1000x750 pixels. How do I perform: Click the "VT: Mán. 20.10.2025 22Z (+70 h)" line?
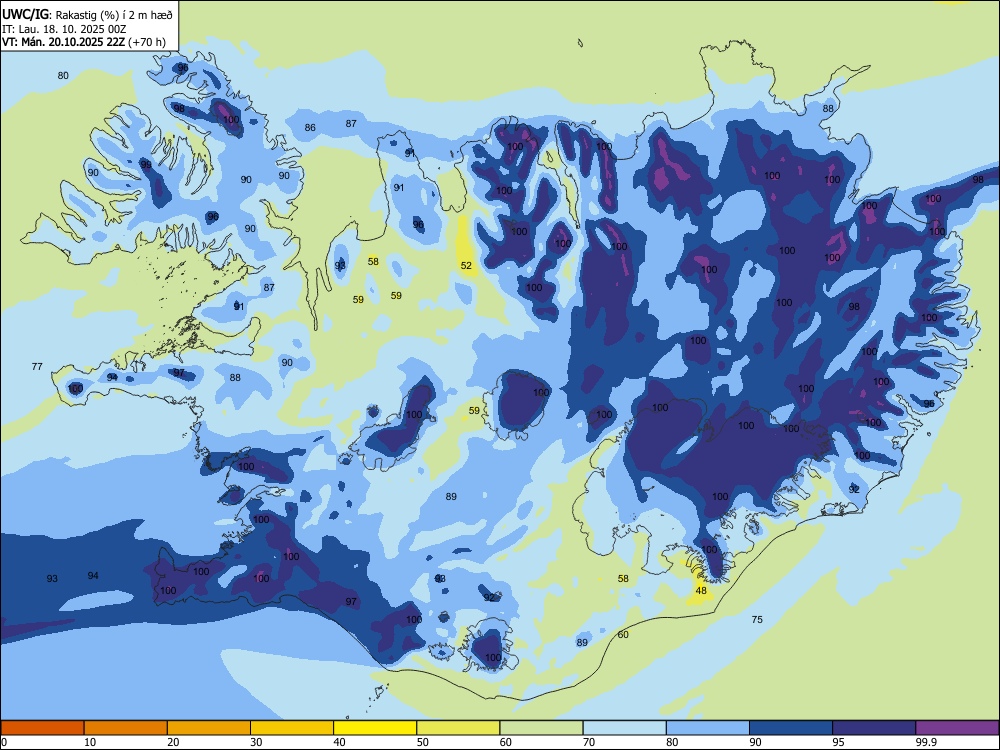tap(84, 42)
